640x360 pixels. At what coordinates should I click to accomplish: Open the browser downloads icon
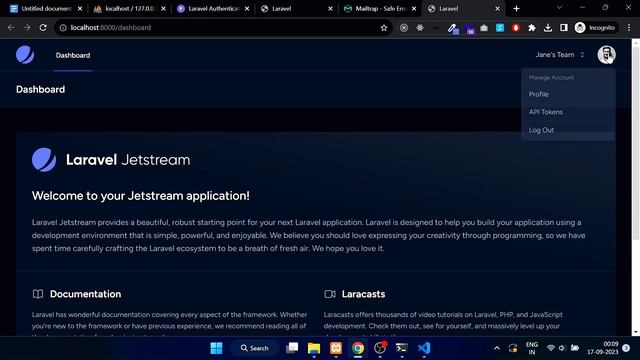pyautogui.click(x=548, y=28)
